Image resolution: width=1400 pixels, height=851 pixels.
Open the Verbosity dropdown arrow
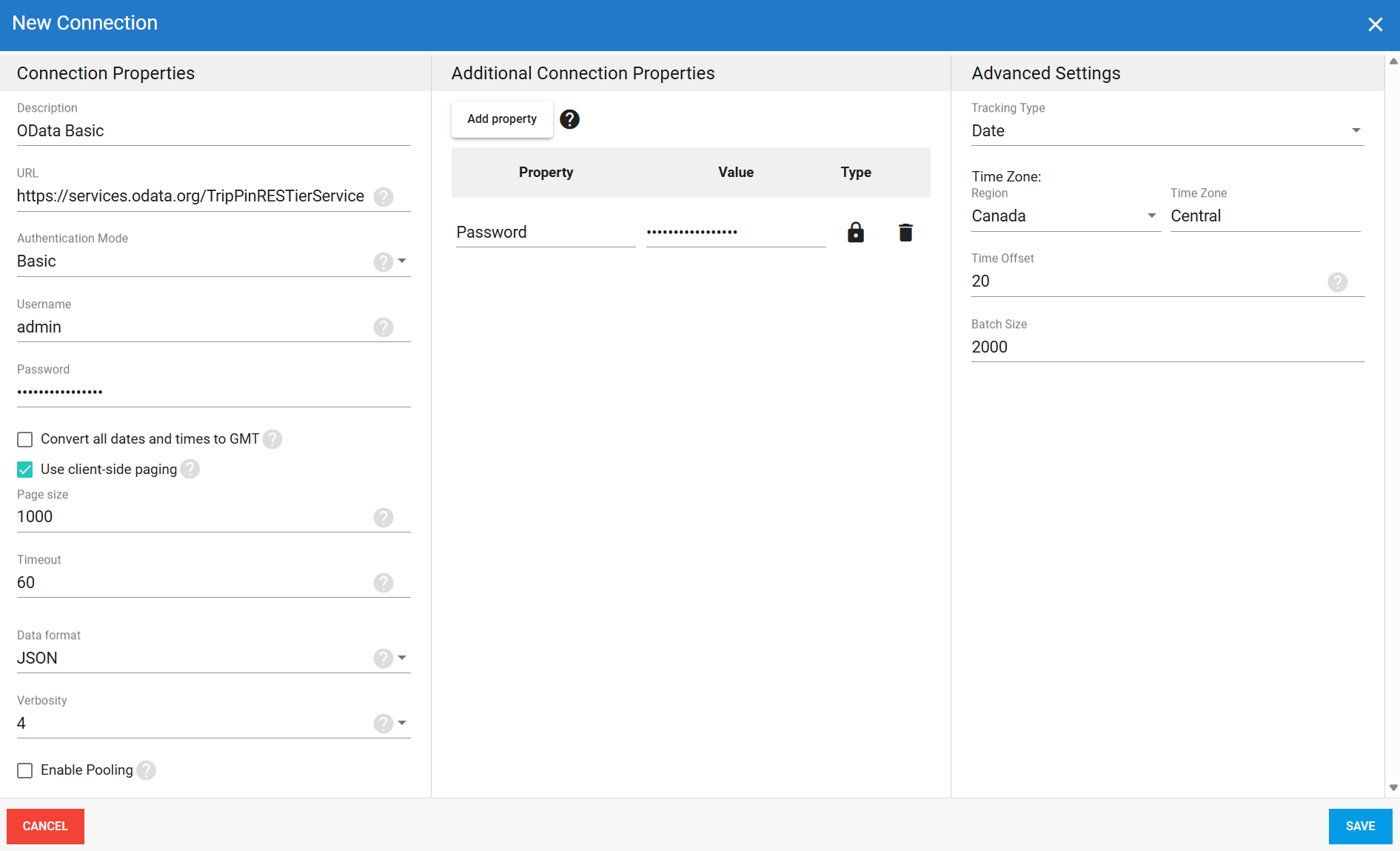(x=402, y=723)
